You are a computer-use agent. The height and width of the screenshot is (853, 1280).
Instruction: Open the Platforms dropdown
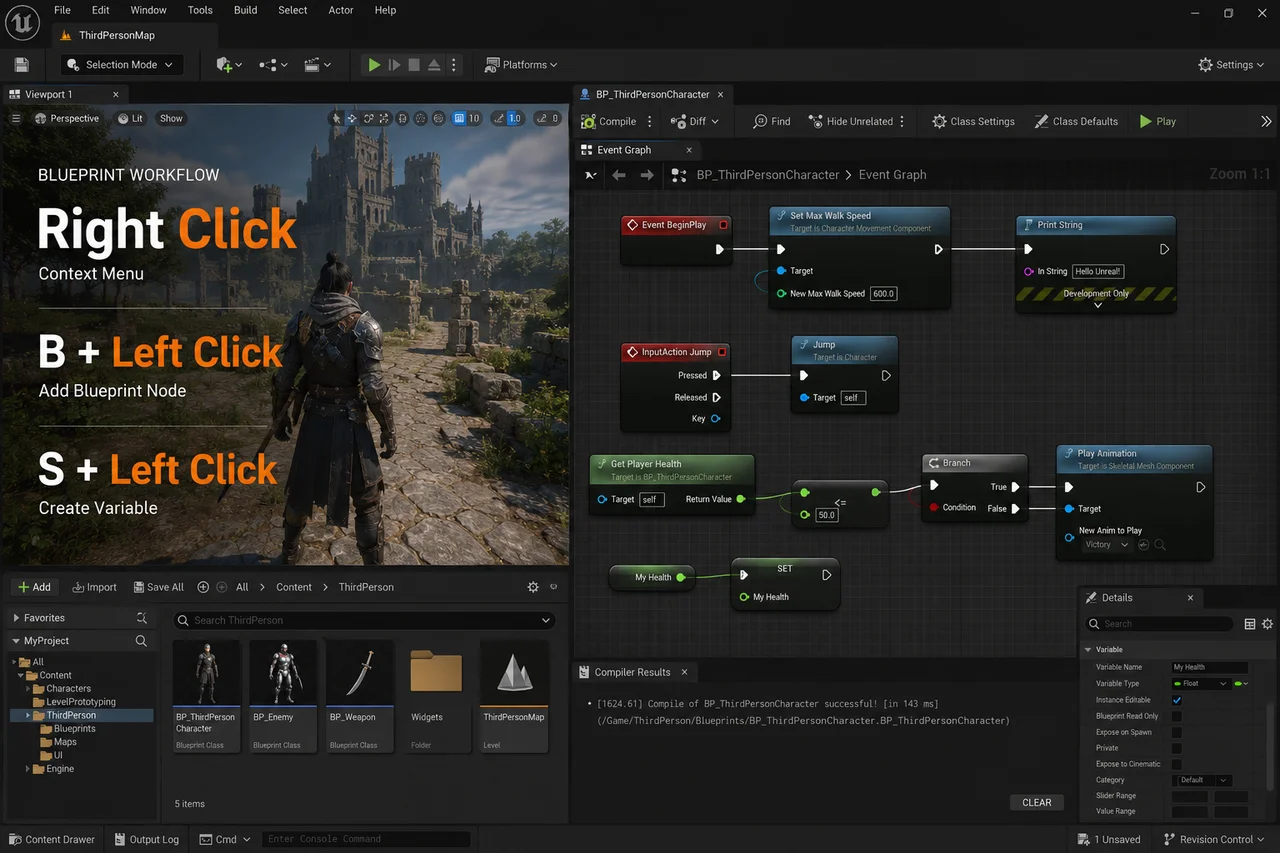(521, 64)
